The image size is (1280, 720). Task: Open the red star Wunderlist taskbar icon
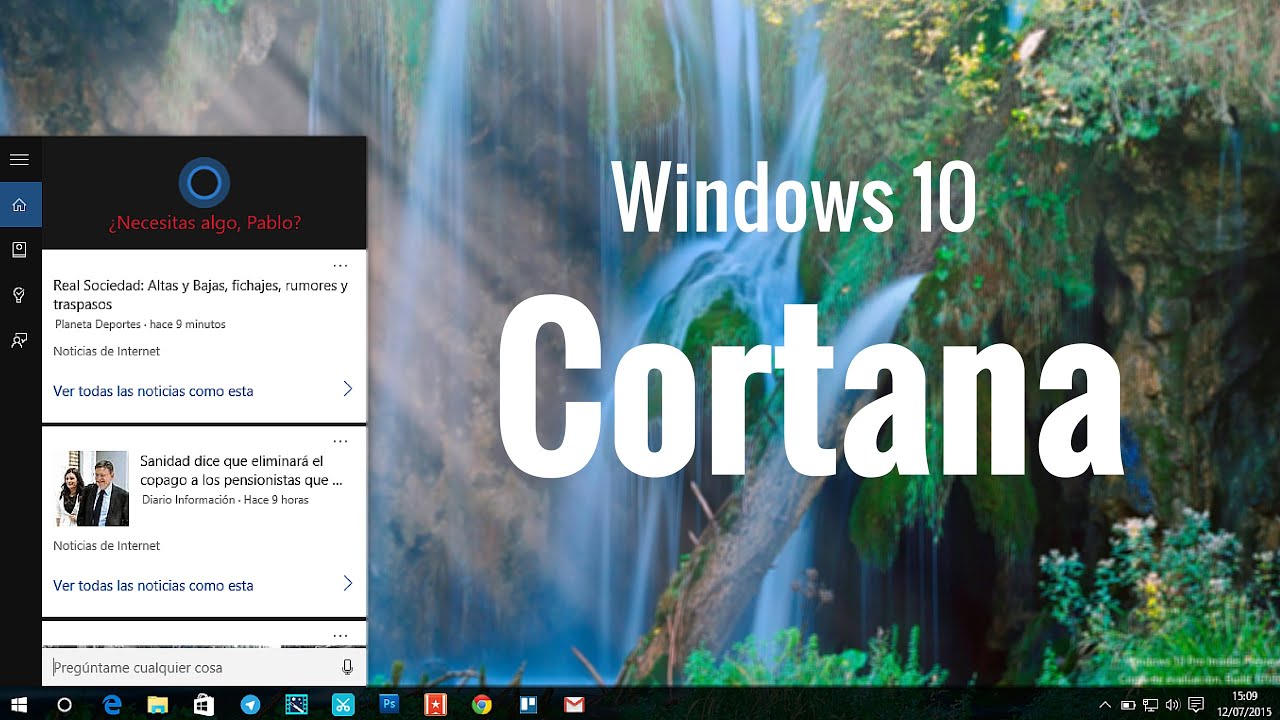pos(436,704)
